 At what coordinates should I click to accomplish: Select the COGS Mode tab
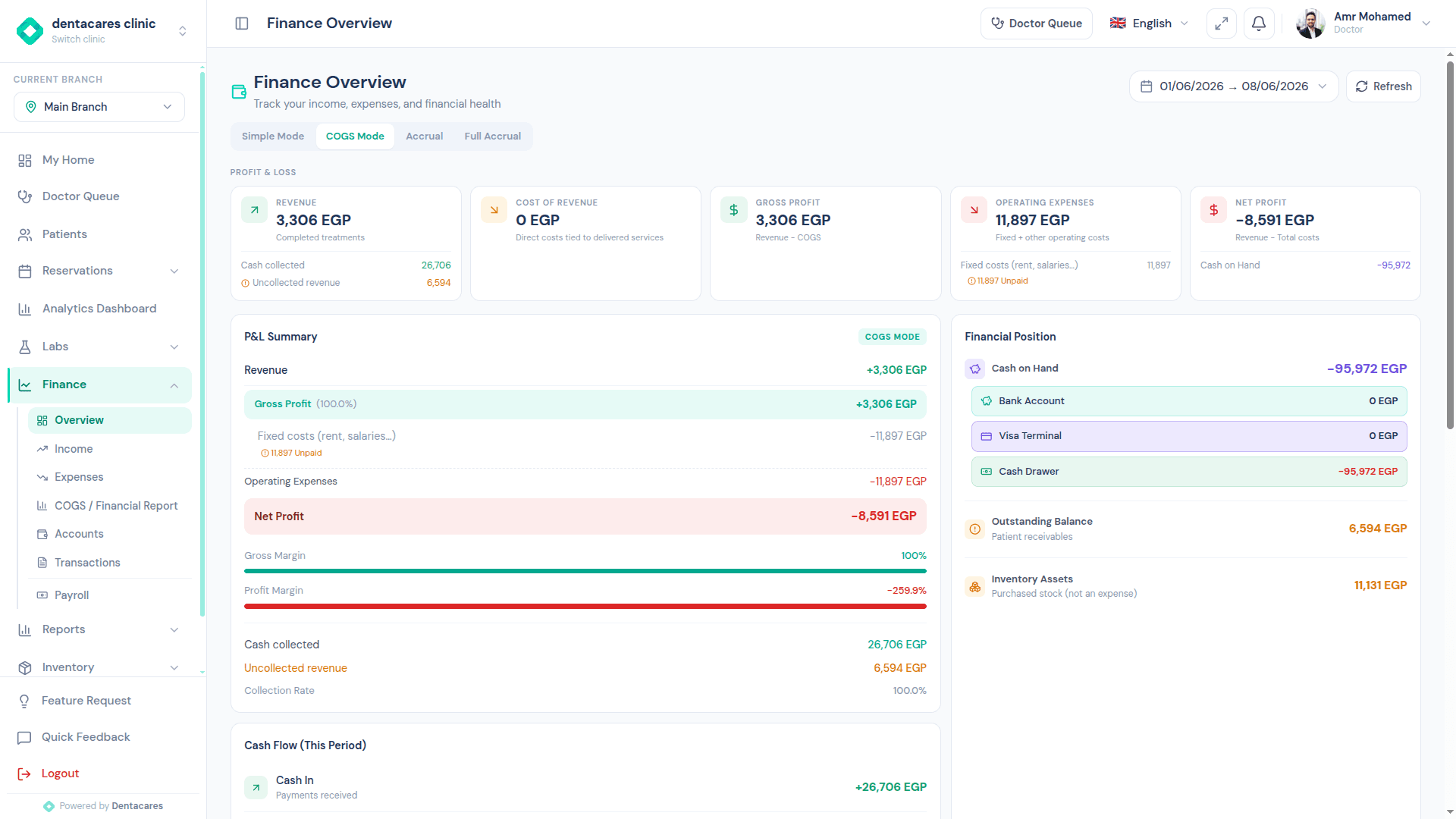tap(355, 136)
